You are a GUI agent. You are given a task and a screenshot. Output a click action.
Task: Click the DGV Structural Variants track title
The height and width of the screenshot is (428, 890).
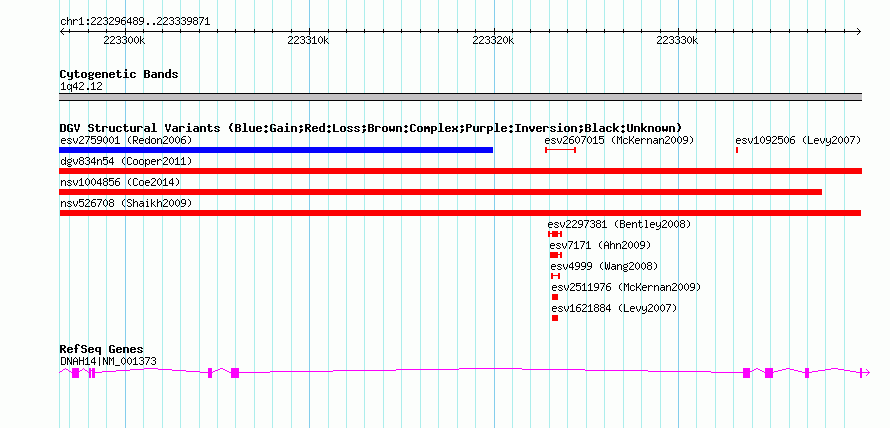click(371, 128)
